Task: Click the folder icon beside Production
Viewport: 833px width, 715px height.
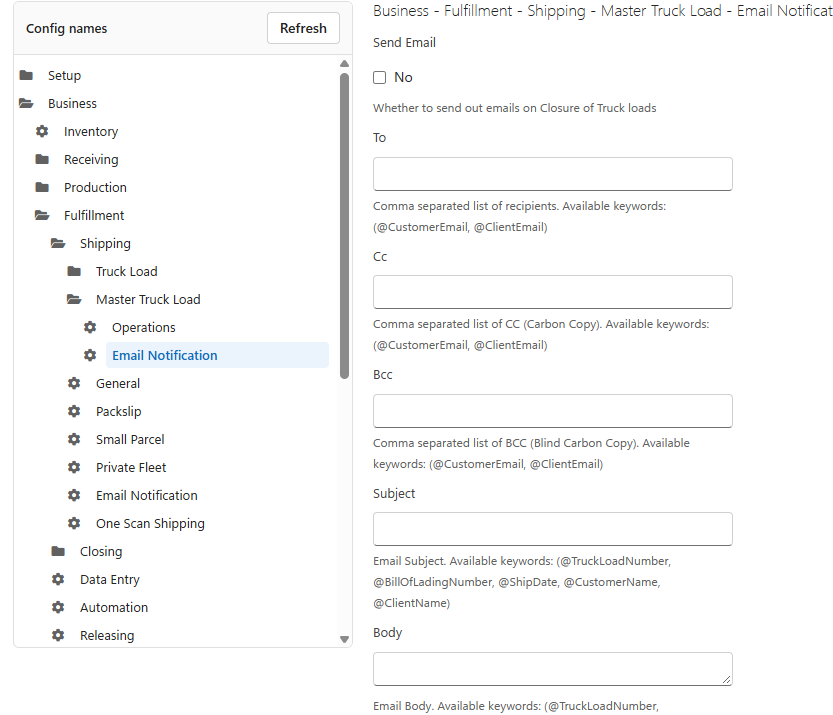Action: click(x=42, y=187)
